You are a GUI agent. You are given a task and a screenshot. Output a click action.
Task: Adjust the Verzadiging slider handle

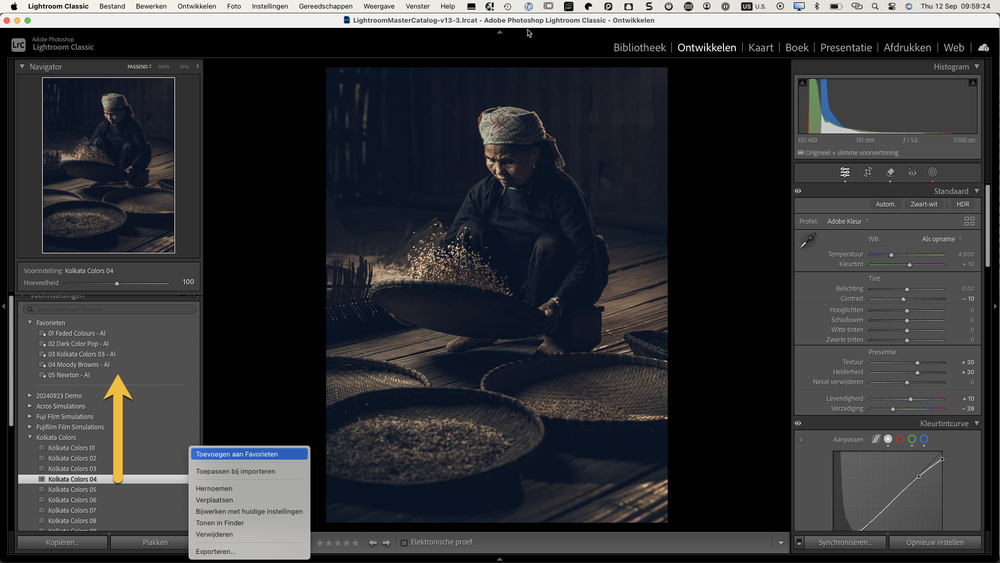(893, 409)
